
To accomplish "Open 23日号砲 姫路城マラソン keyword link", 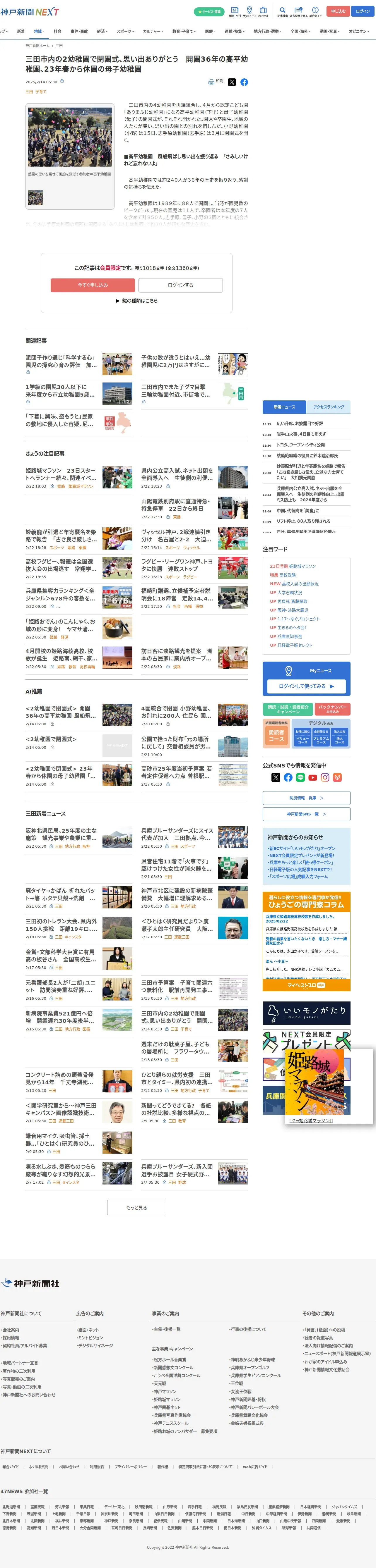I will (x=293, y=566).
